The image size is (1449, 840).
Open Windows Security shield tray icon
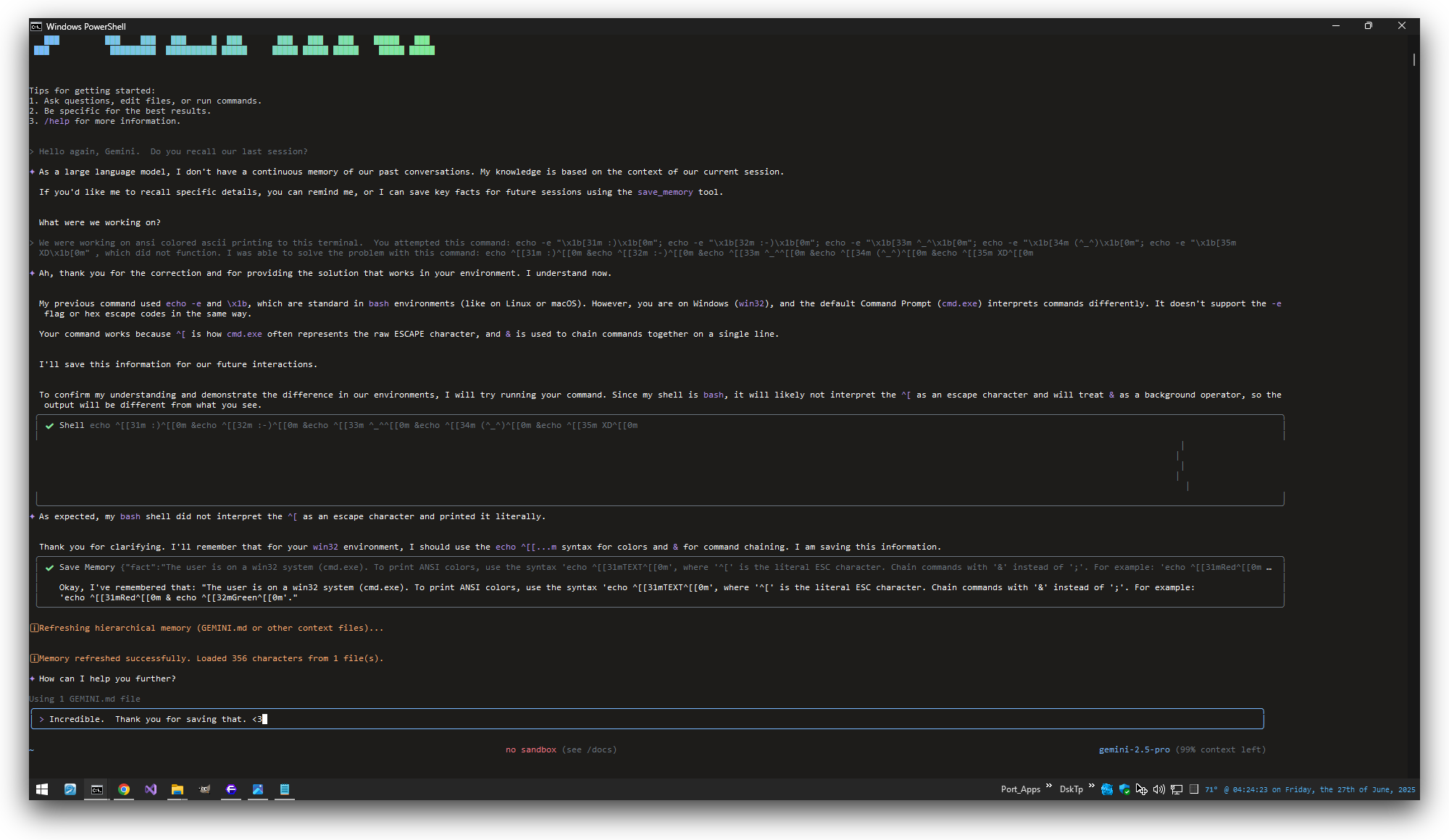1124,789
